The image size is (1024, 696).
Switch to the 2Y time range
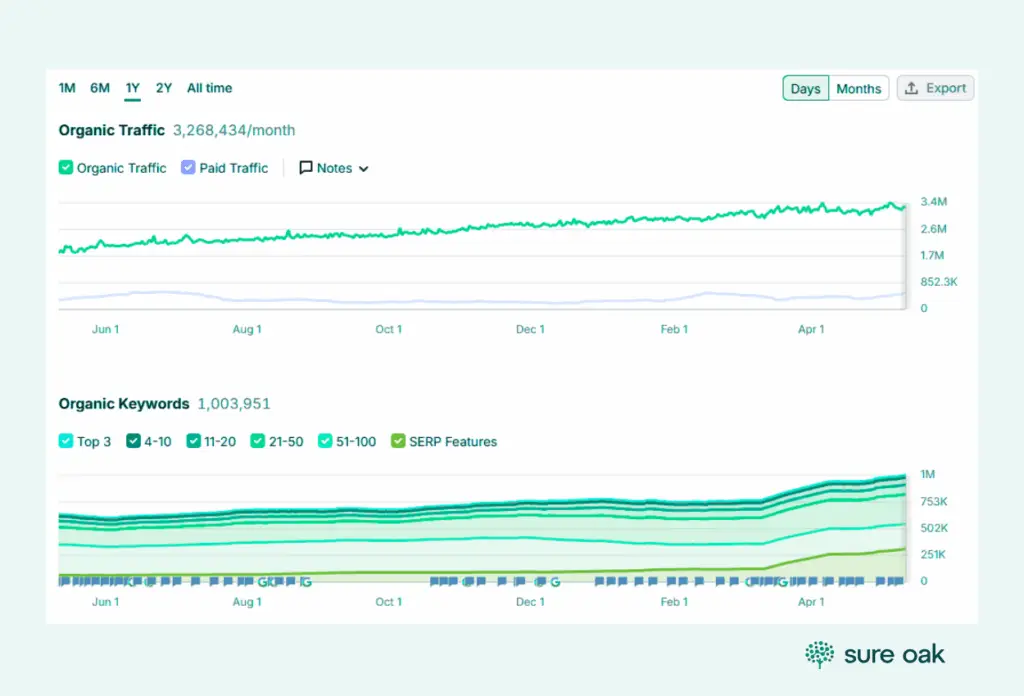point(163,88)
